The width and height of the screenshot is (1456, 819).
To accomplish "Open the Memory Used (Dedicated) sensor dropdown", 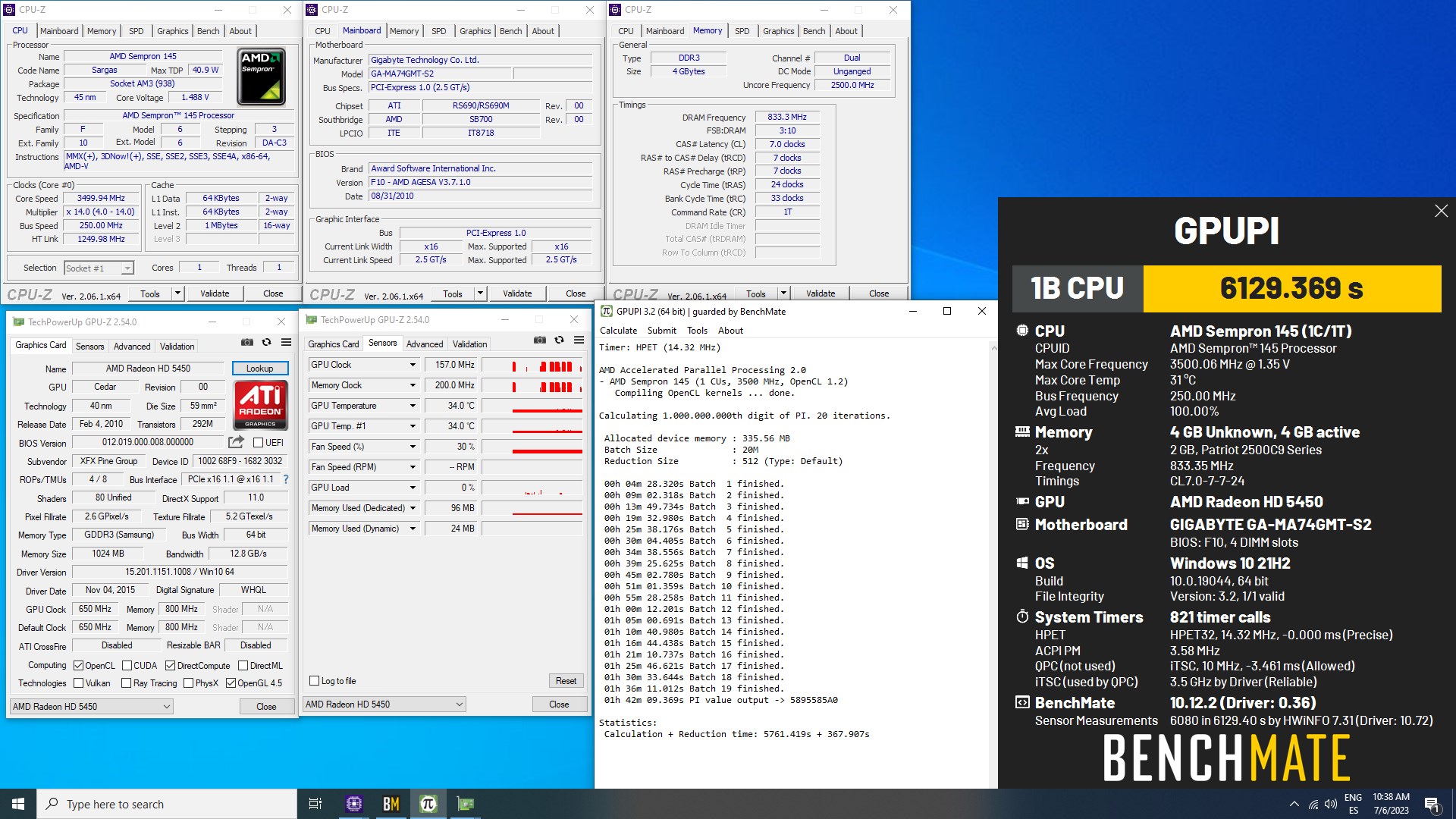I will pyautogui.click(x=413, y=508).
